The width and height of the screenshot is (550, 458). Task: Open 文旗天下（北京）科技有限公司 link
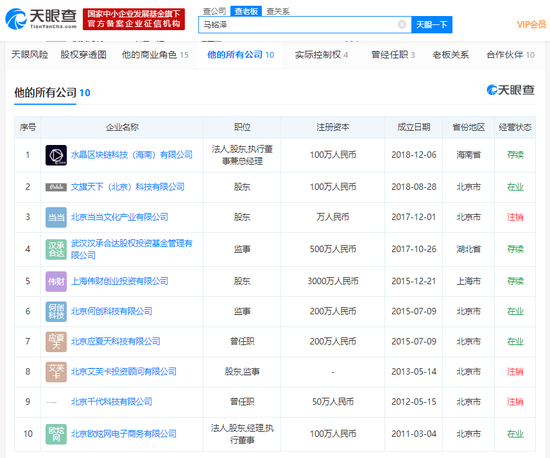click(x=128, y=187)
